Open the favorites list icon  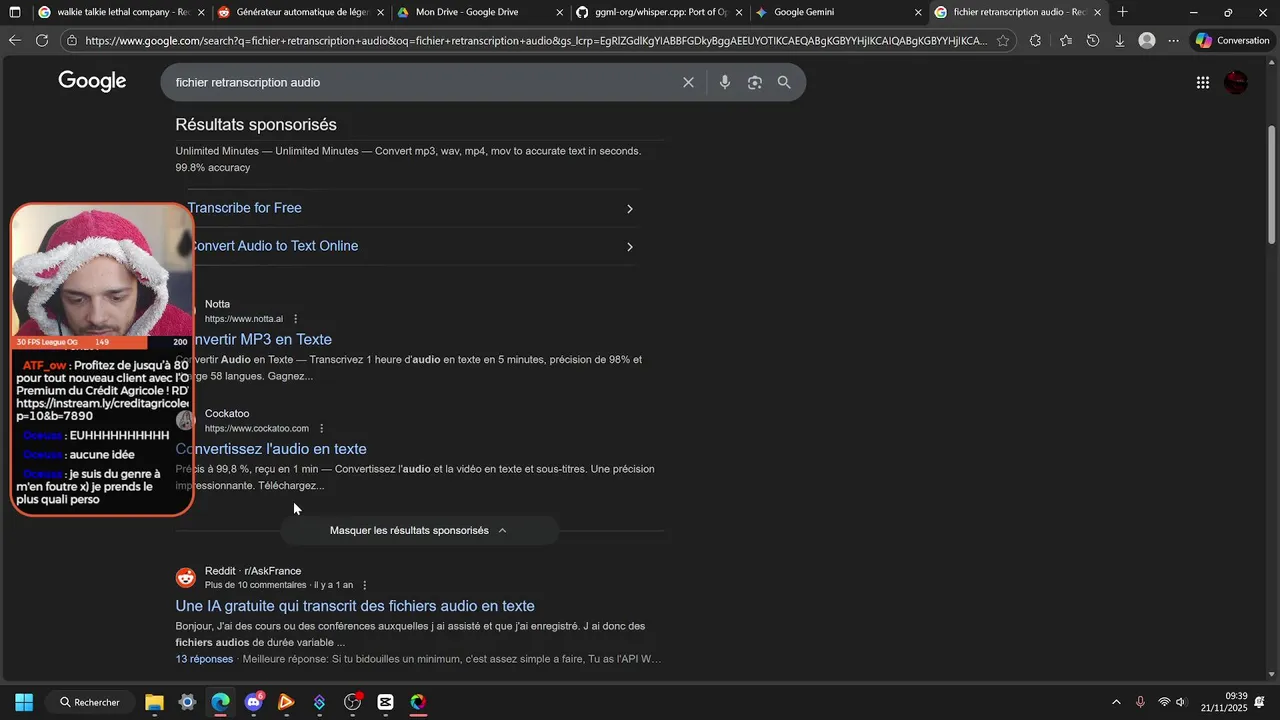1065,41
